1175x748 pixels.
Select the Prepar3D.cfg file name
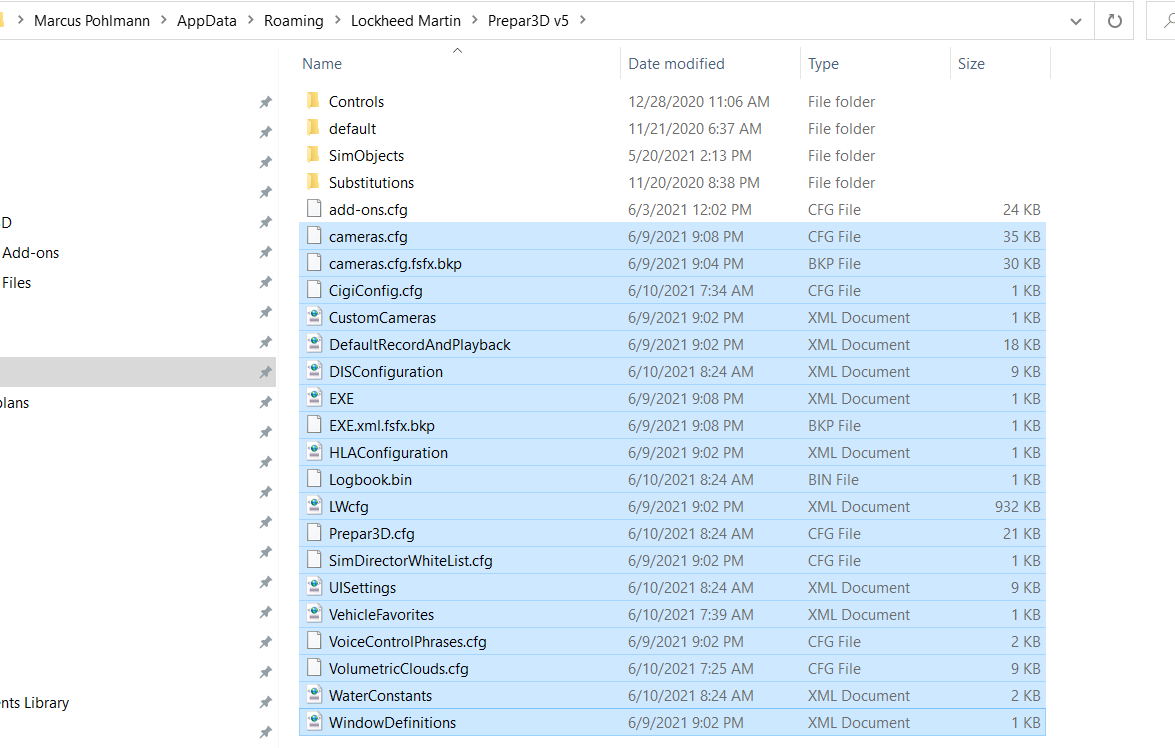tap(371, 534)
